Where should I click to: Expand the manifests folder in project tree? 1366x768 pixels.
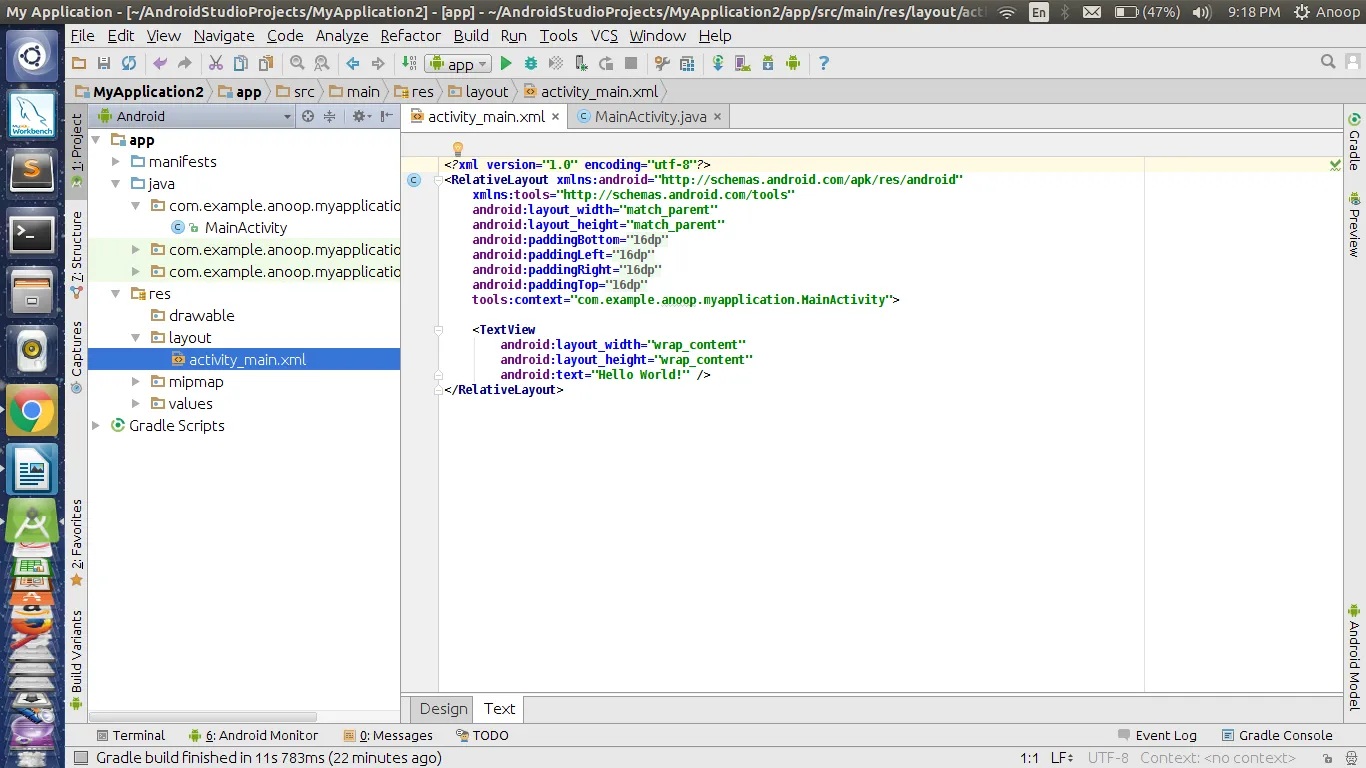[117, 161]
